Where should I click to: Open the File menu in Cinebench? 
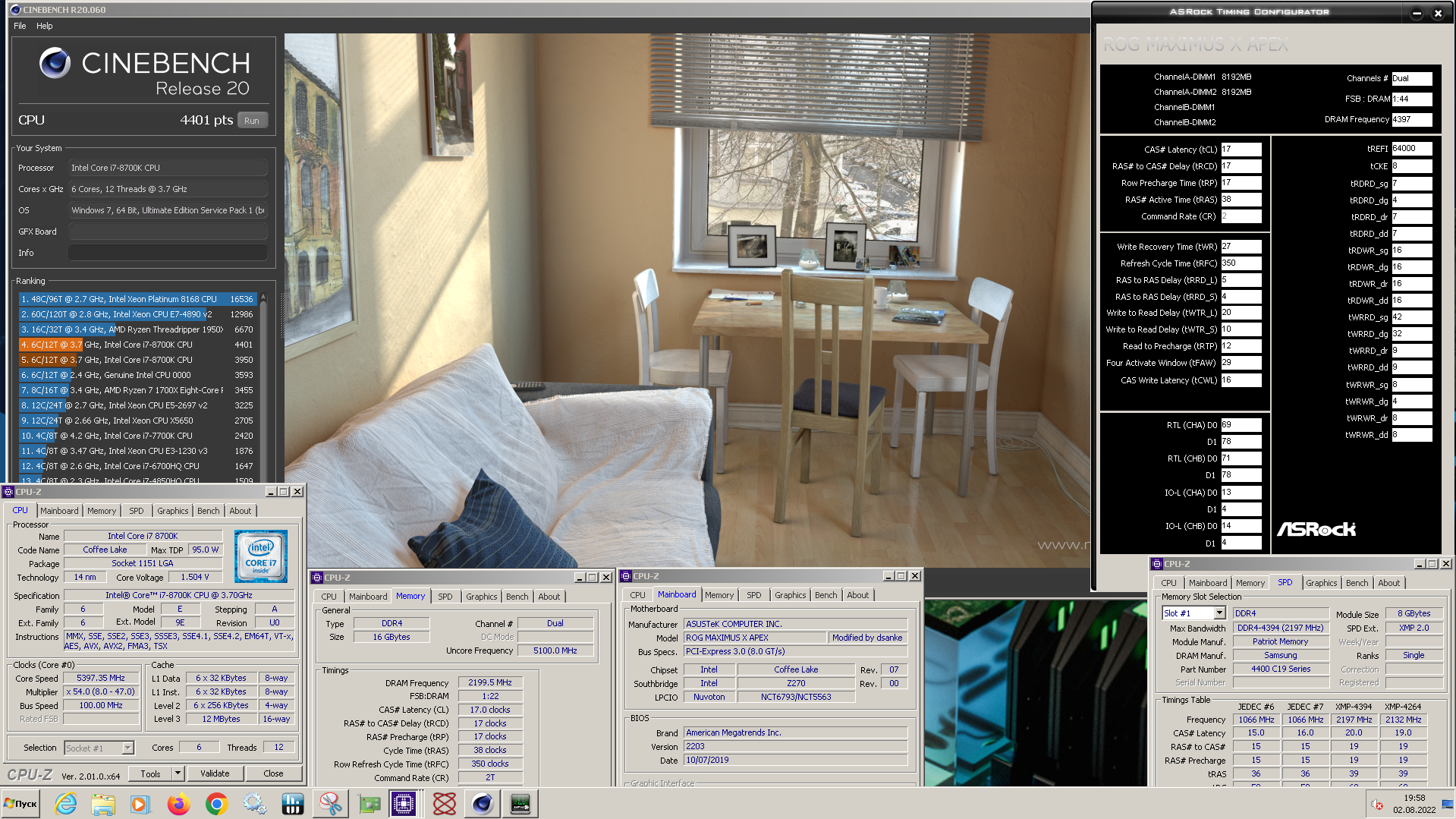click(20, 26)
